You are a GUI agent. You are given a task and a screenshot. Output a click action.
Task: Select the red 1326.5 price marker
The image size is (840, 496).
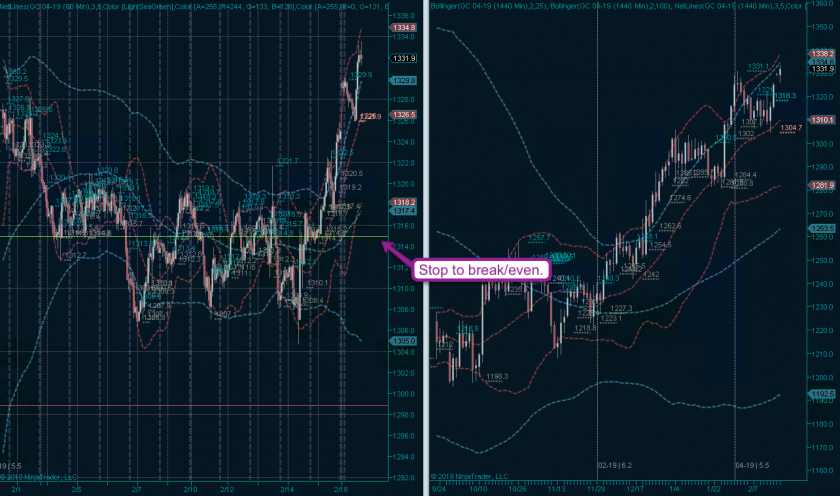pos(403,115)
